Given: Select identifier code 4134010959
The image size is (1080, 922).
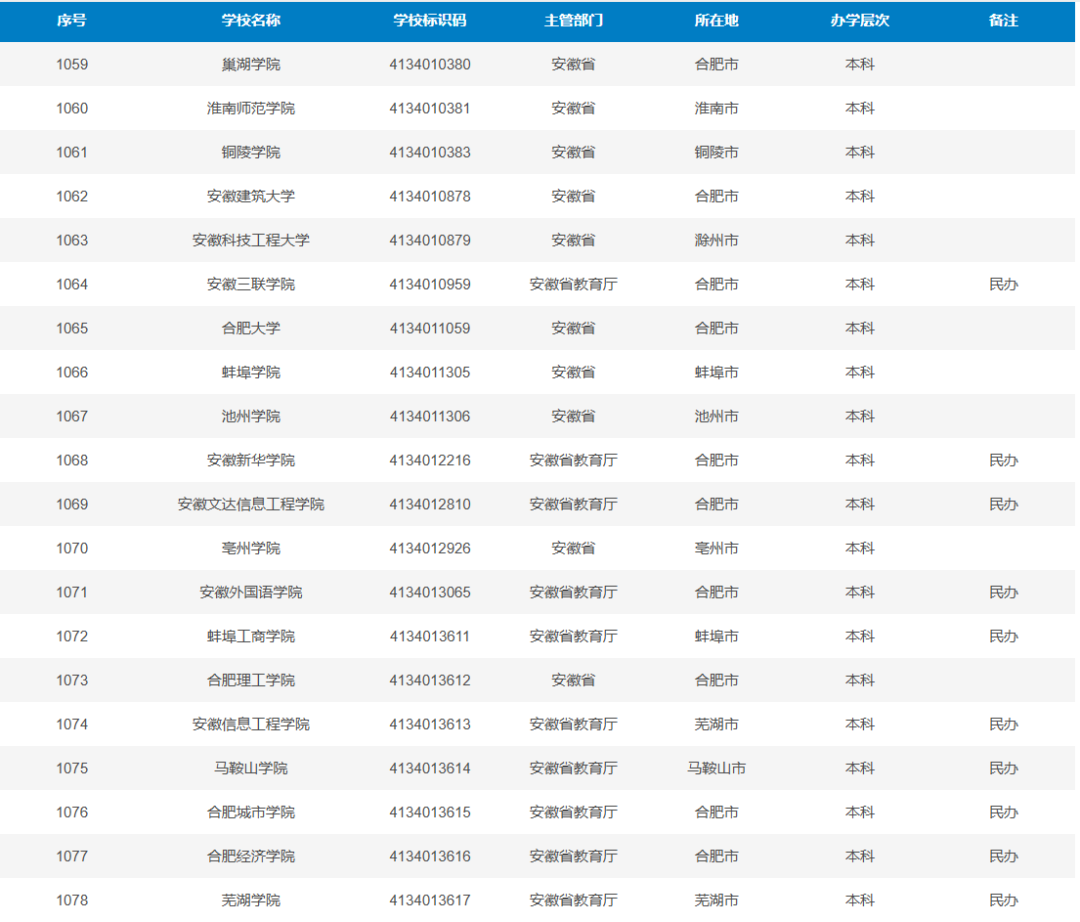Looking at the screenshot, I should pos(430,284).
